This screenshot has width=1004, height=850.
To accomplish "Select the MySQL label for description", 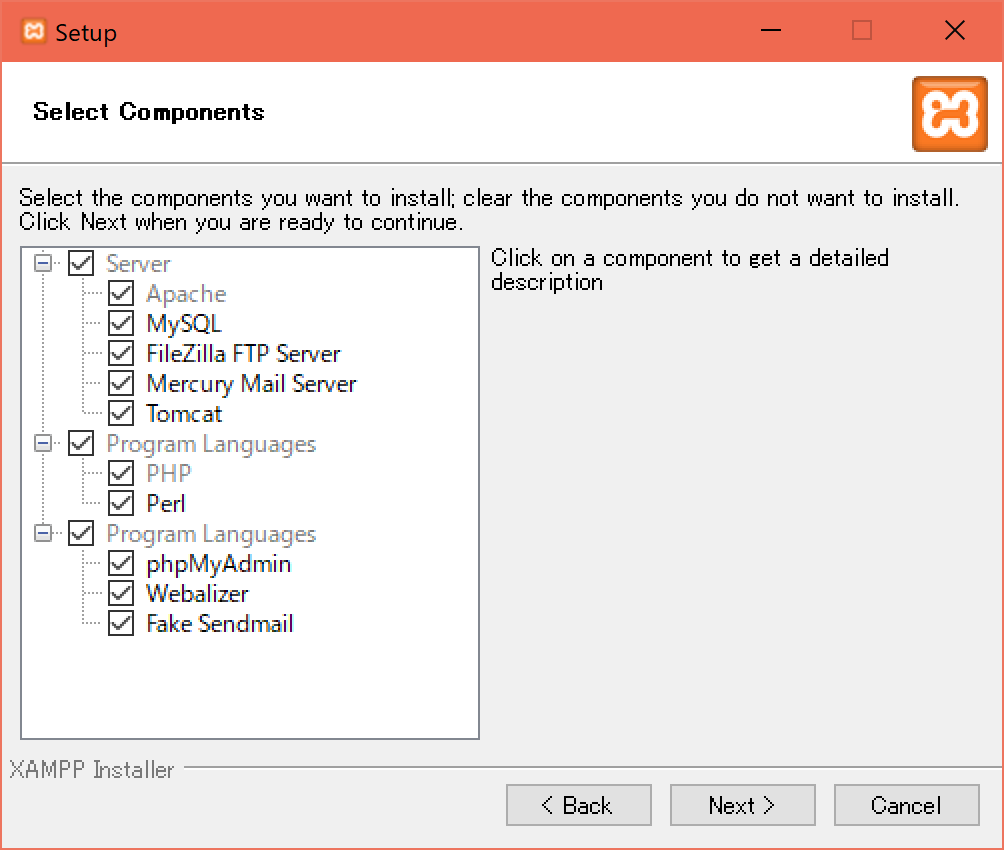I will click(x=184, y=324).
